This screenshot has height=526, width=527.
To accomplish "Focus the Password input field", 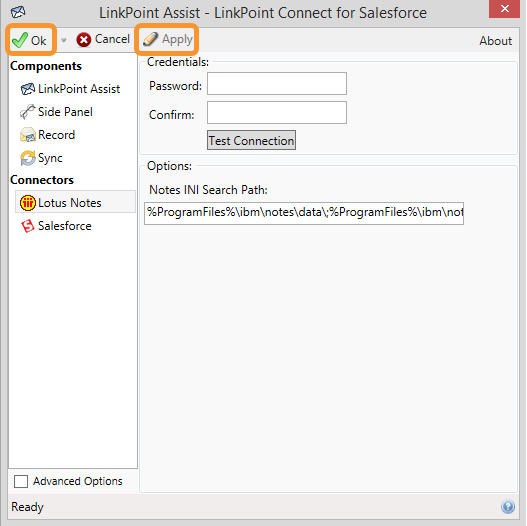I will pos(277,84).
